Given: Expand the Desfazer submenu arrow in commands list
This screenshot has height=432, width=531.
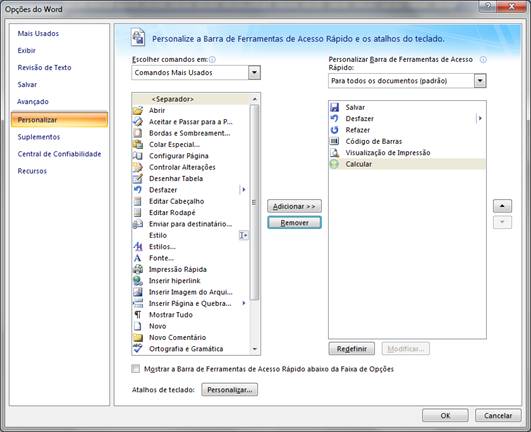Looking at the screenshot, I should (243, 190).
